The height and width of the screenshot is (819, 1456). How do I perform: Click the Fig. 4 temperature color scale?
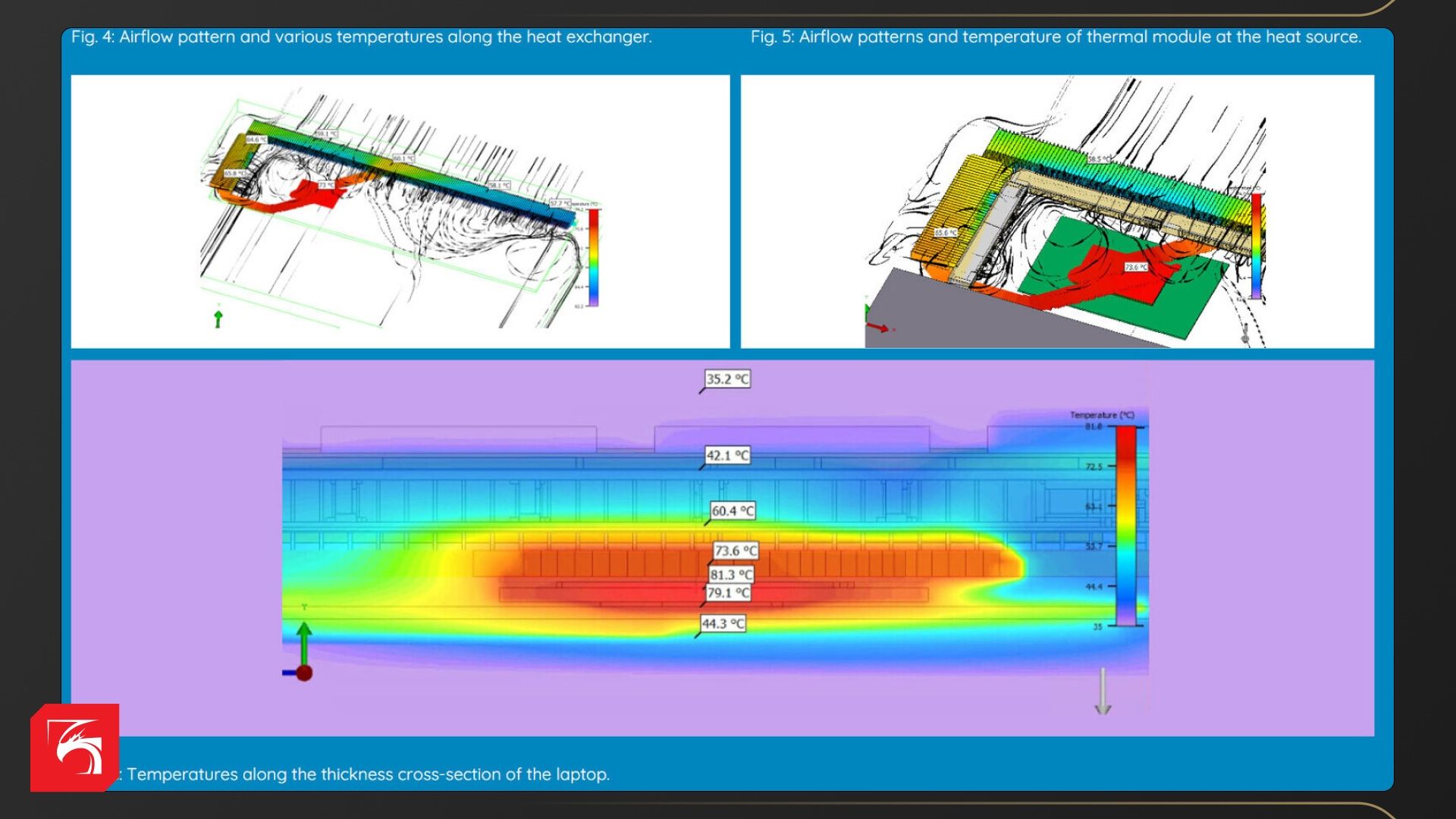(594, 256)
